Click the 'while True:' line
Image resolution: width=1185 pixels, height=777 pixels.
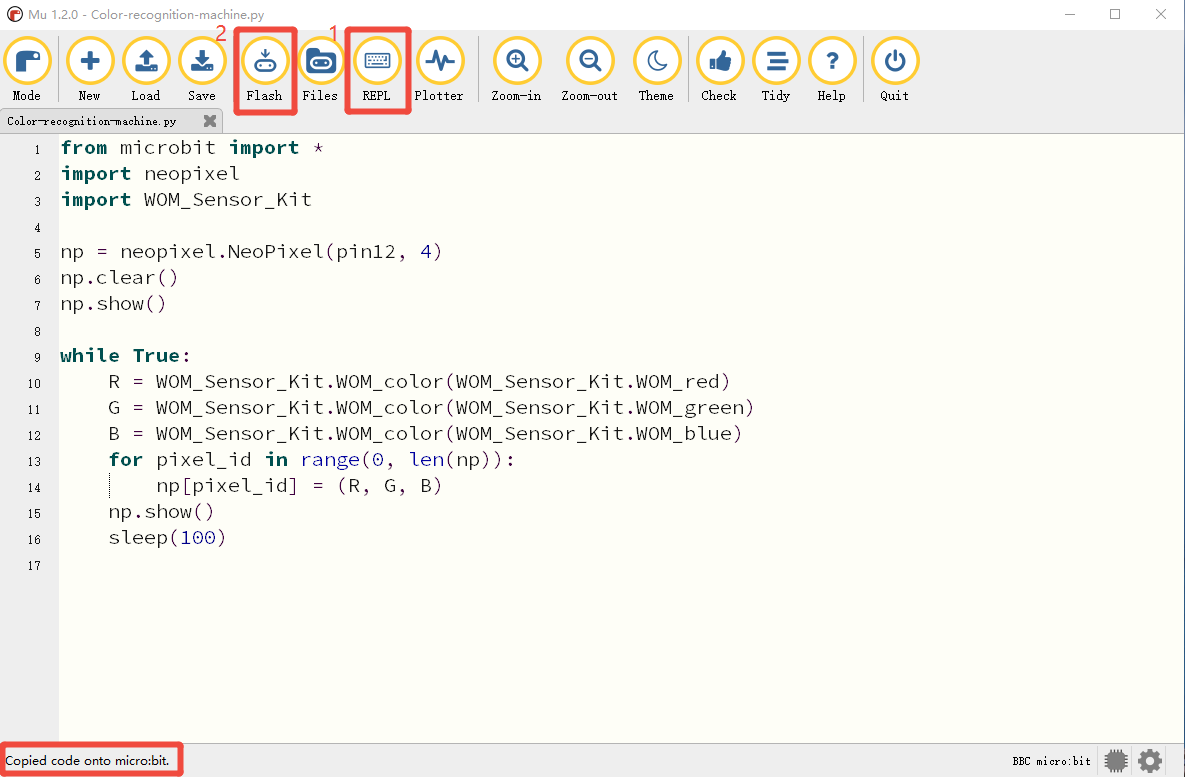coord(125,355)
